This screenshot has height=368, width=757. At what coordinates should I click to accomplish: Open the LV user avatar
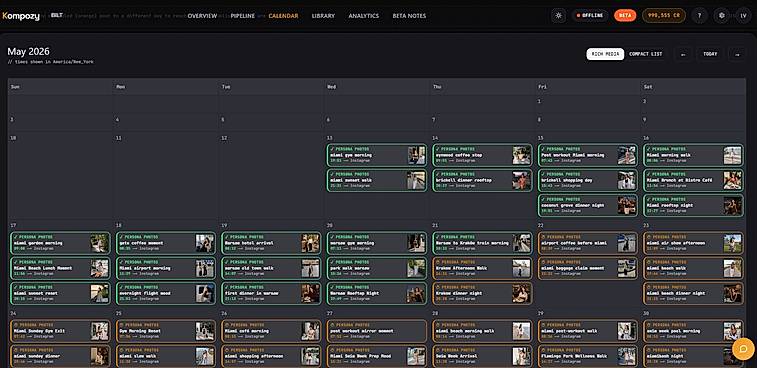click(x=743, y=15)
